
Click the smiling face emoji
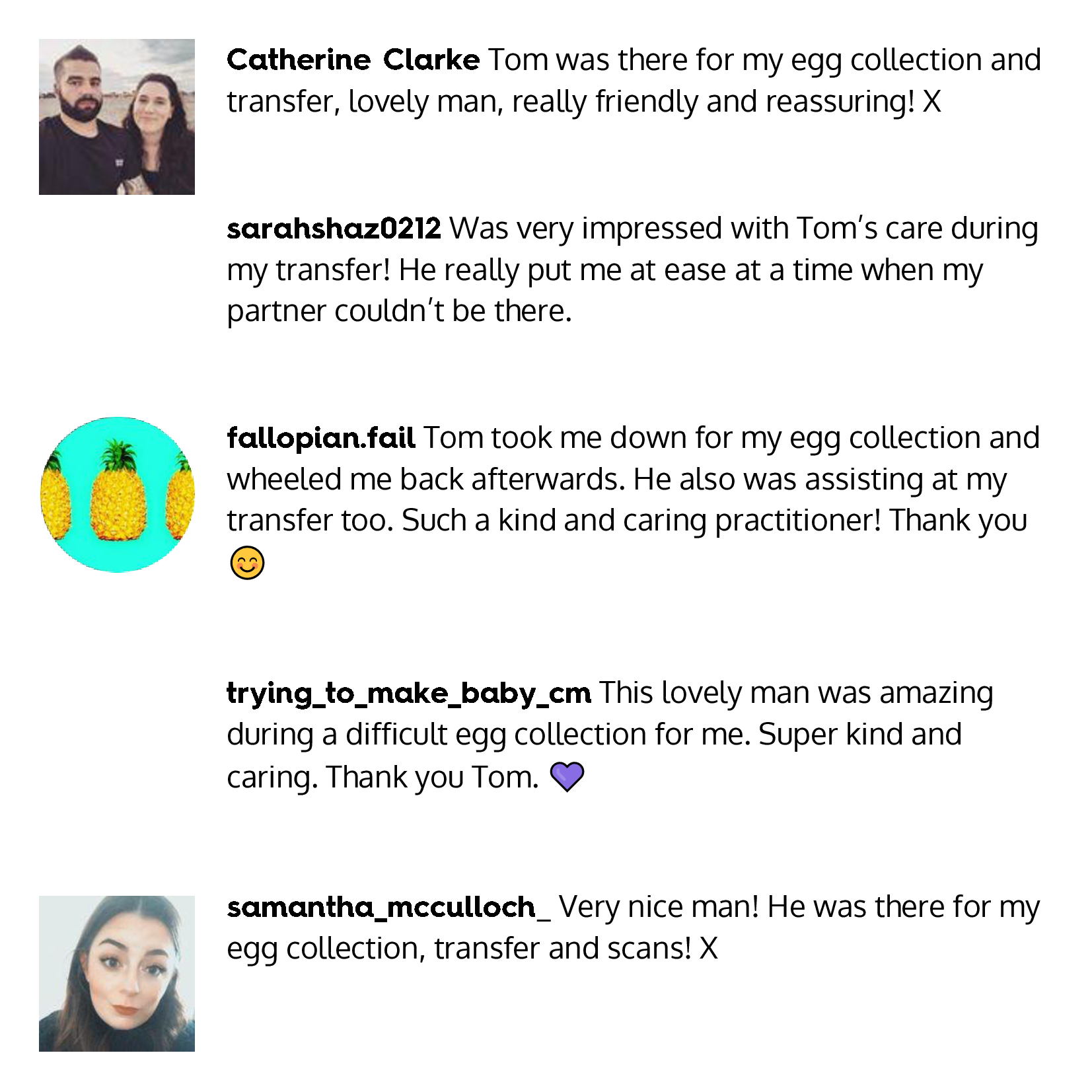pos(247,564)
